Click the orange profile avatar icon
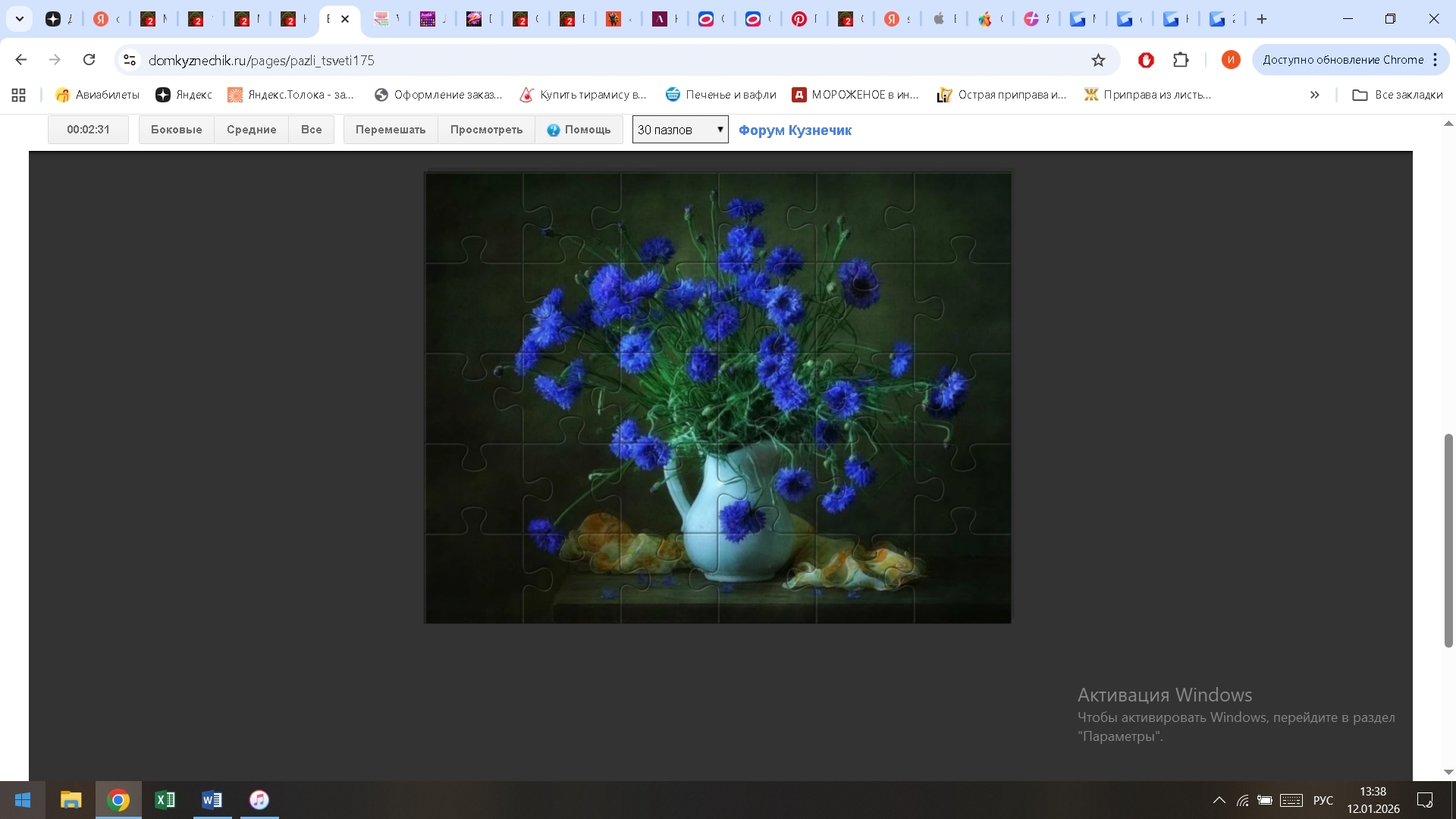Image resolution: width=1456 pixels, height=819 pixels. (x=1231, y=60)
